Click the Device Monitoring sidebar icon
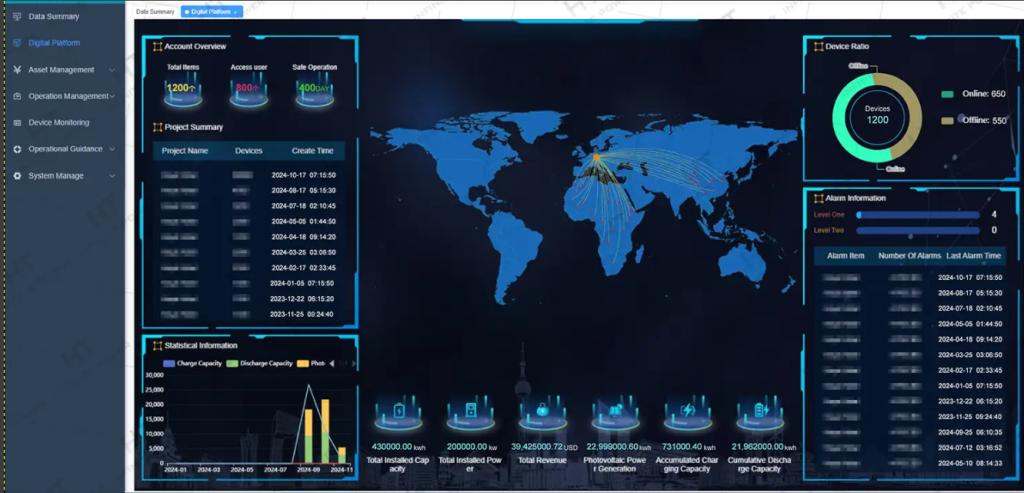 18,123
